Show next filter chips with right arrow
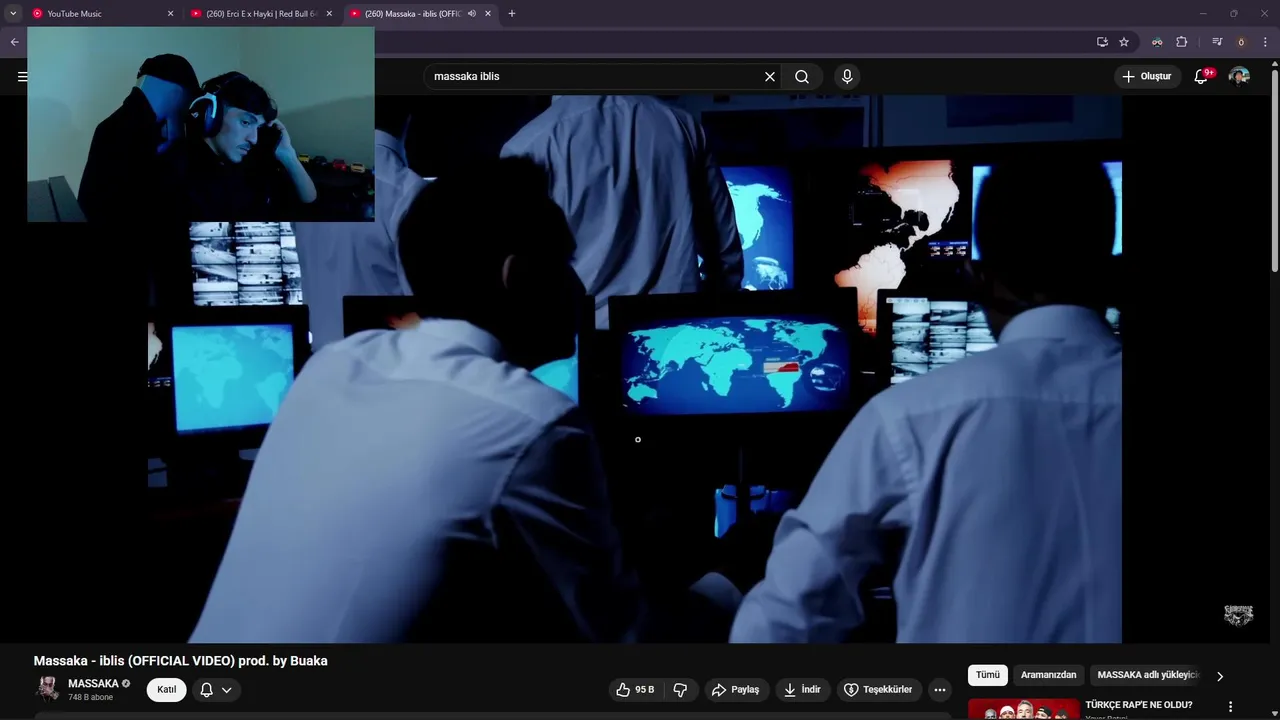The width and height of the screenshot is (1280, 720). (1219, 676)
